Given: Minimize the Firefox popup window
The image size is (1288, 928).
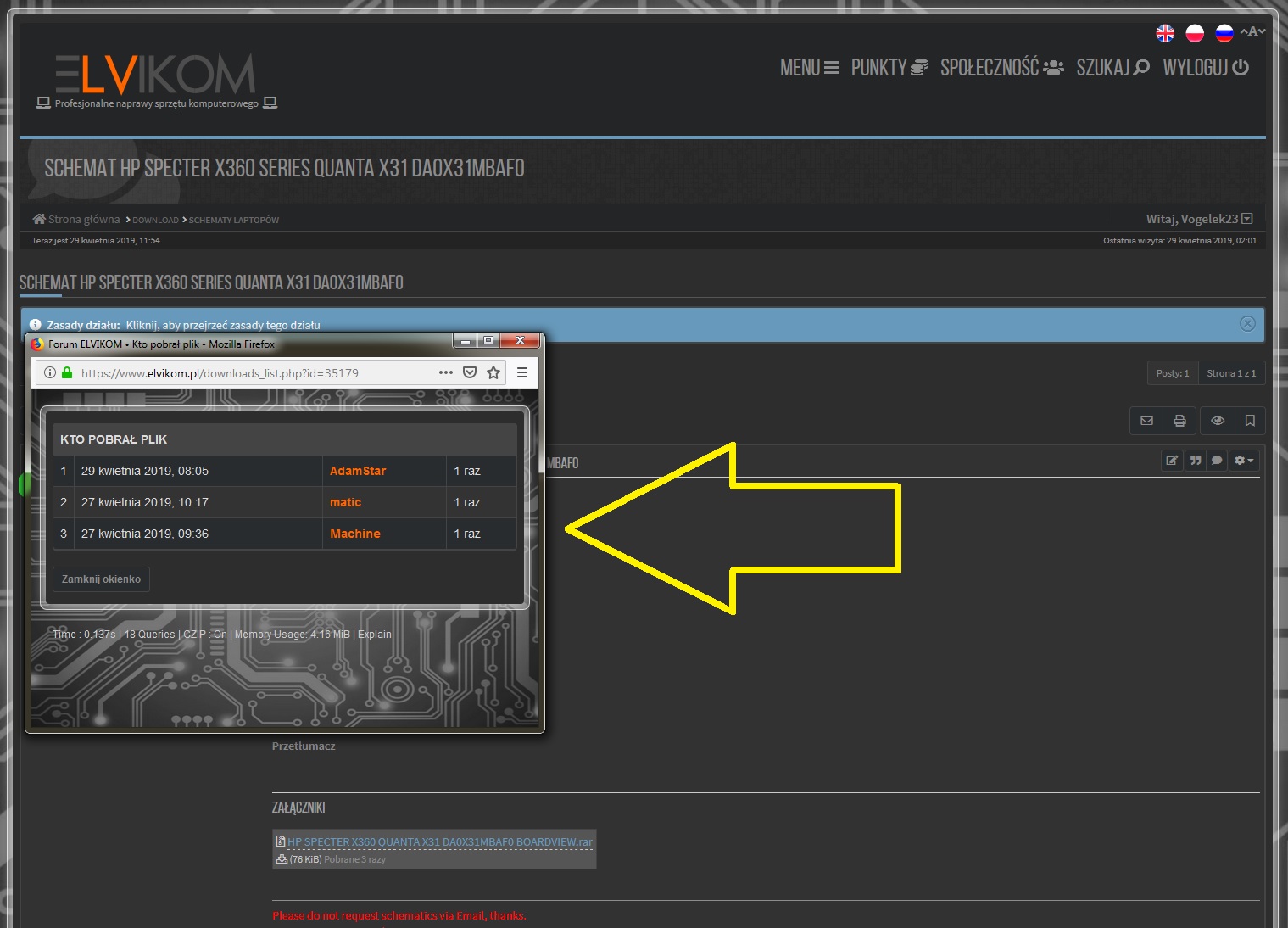Looking at the screenshot, I should (x=465, y=340).
